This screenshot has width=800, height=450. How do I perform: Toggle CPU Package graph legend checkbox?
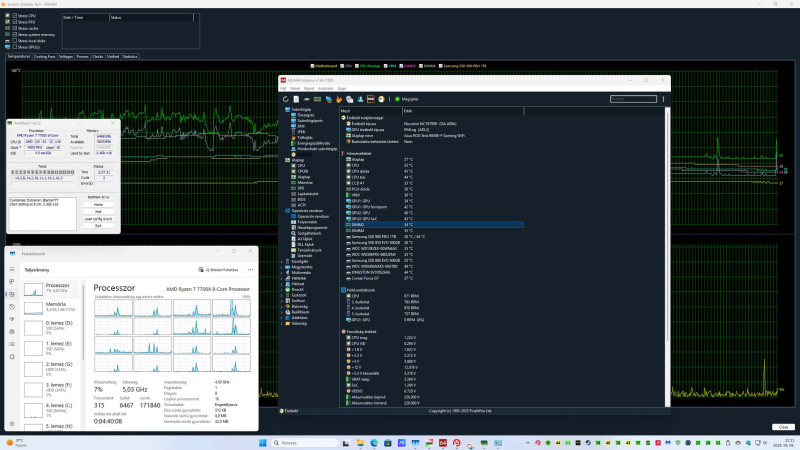click(357, 66)
